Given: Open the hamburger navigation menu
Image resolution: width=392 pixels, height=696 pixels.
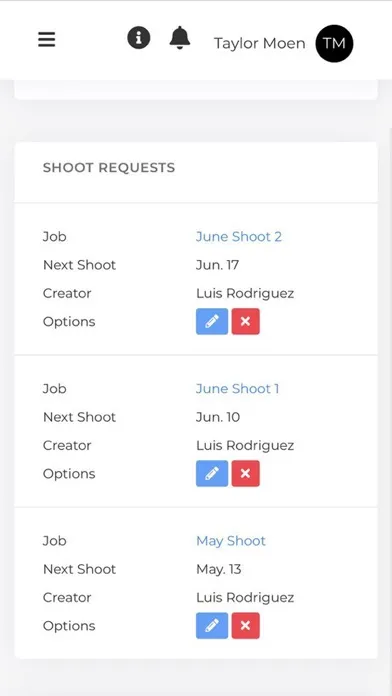Looking at the screenshot, I should [x=47, y=40].
